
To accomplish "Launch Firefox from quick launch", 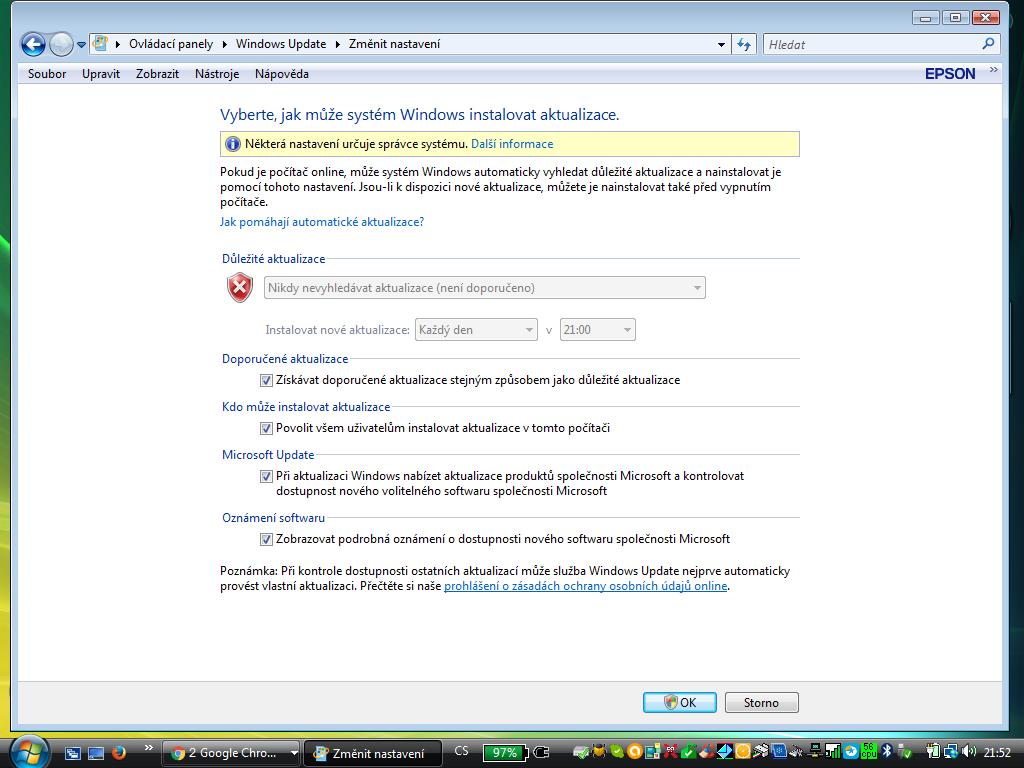I will pos(119,753).
